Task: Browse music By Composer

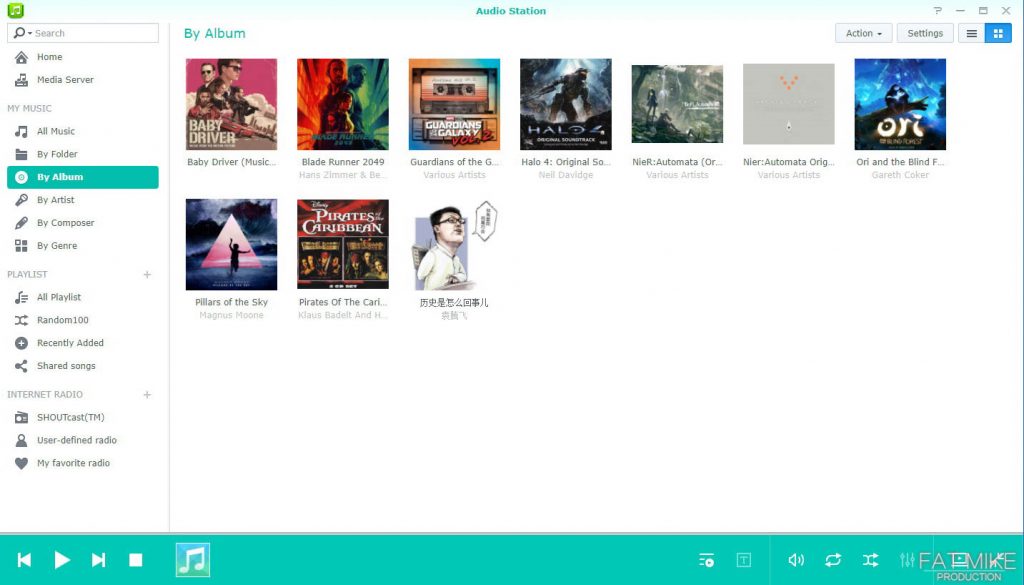Action: (65, 223)
